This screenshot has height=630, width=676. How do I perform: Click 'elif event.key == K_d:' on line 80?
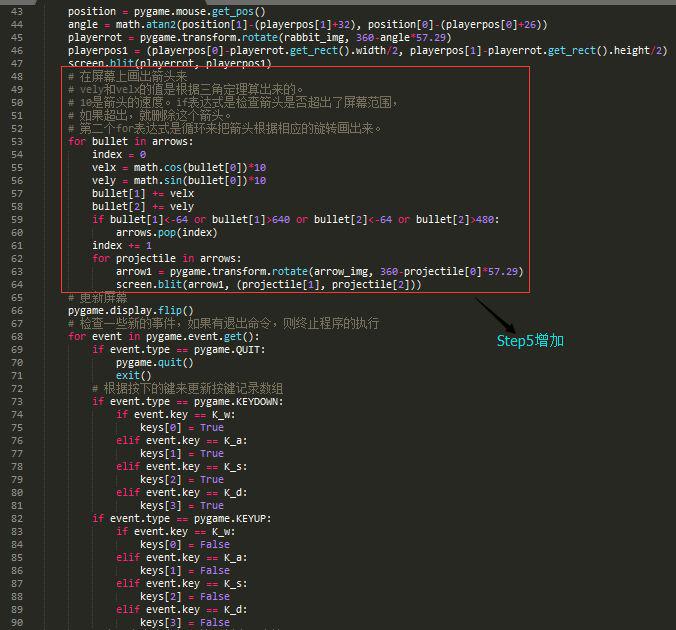pos(182,492)
